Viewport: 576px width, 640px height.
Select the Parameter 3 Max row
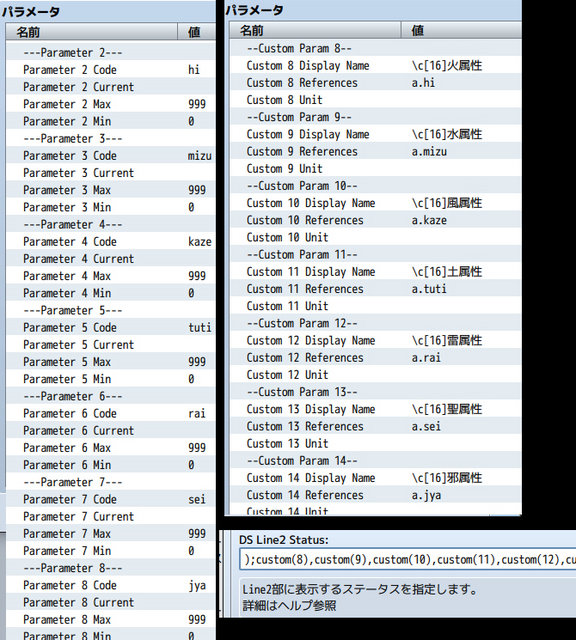tap(111, 190)
